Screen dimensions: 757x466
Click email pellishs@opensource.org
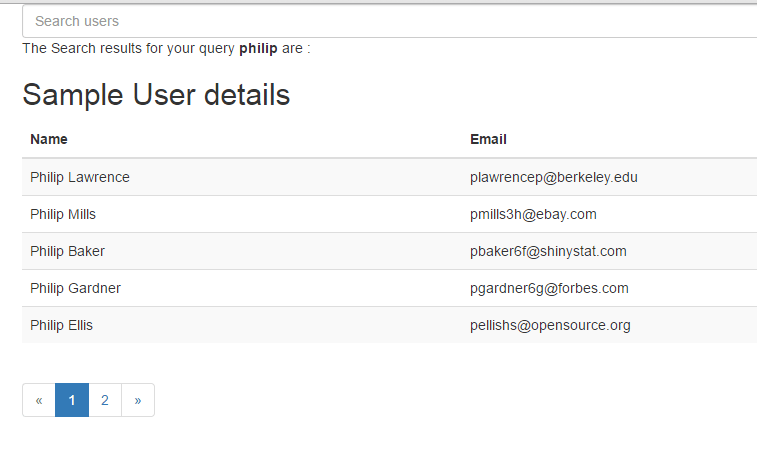point(550,325)
